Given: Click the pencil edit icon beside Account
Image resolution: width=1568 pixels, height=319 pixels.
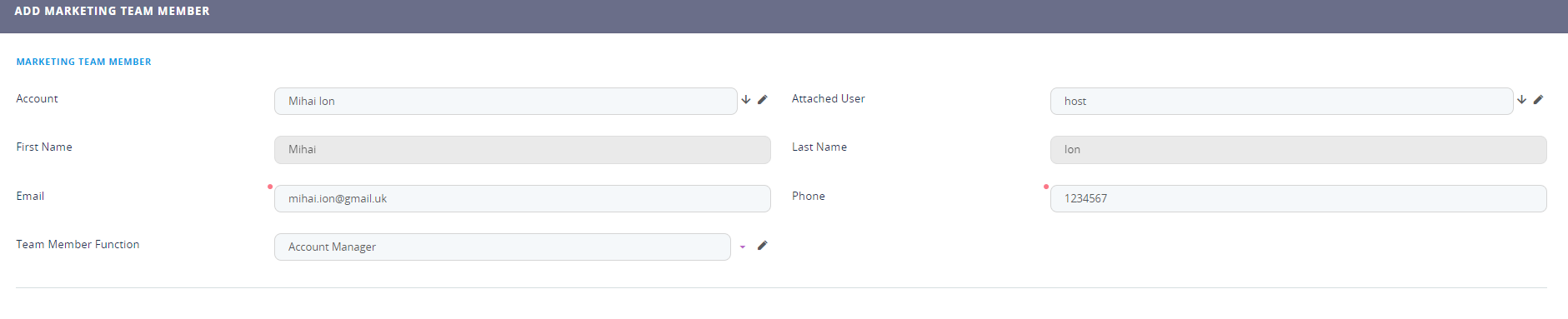Looking at the screenshot, I should 762,100.
